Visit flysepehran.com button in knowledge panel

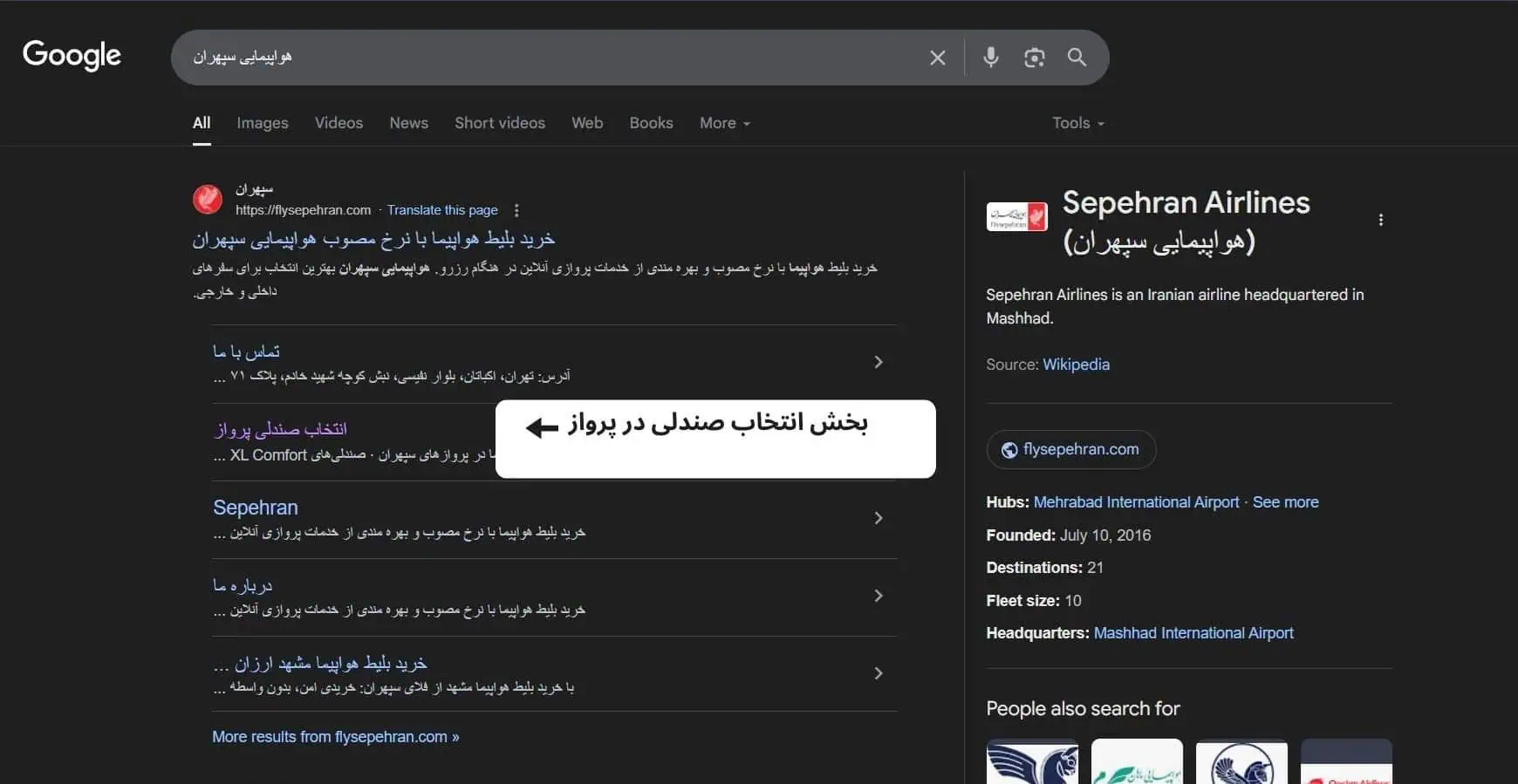coord(1071,449)
